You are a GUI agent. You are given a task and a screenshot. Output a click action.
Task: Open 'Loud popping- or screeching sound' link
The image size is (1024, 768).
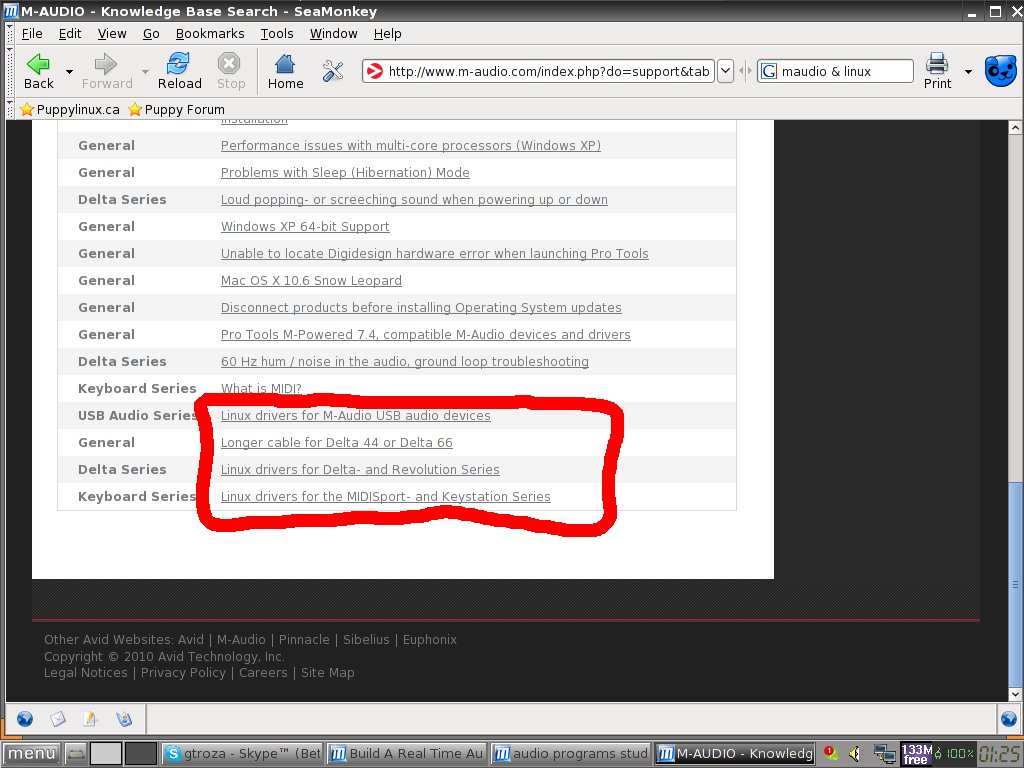point(414,199)
